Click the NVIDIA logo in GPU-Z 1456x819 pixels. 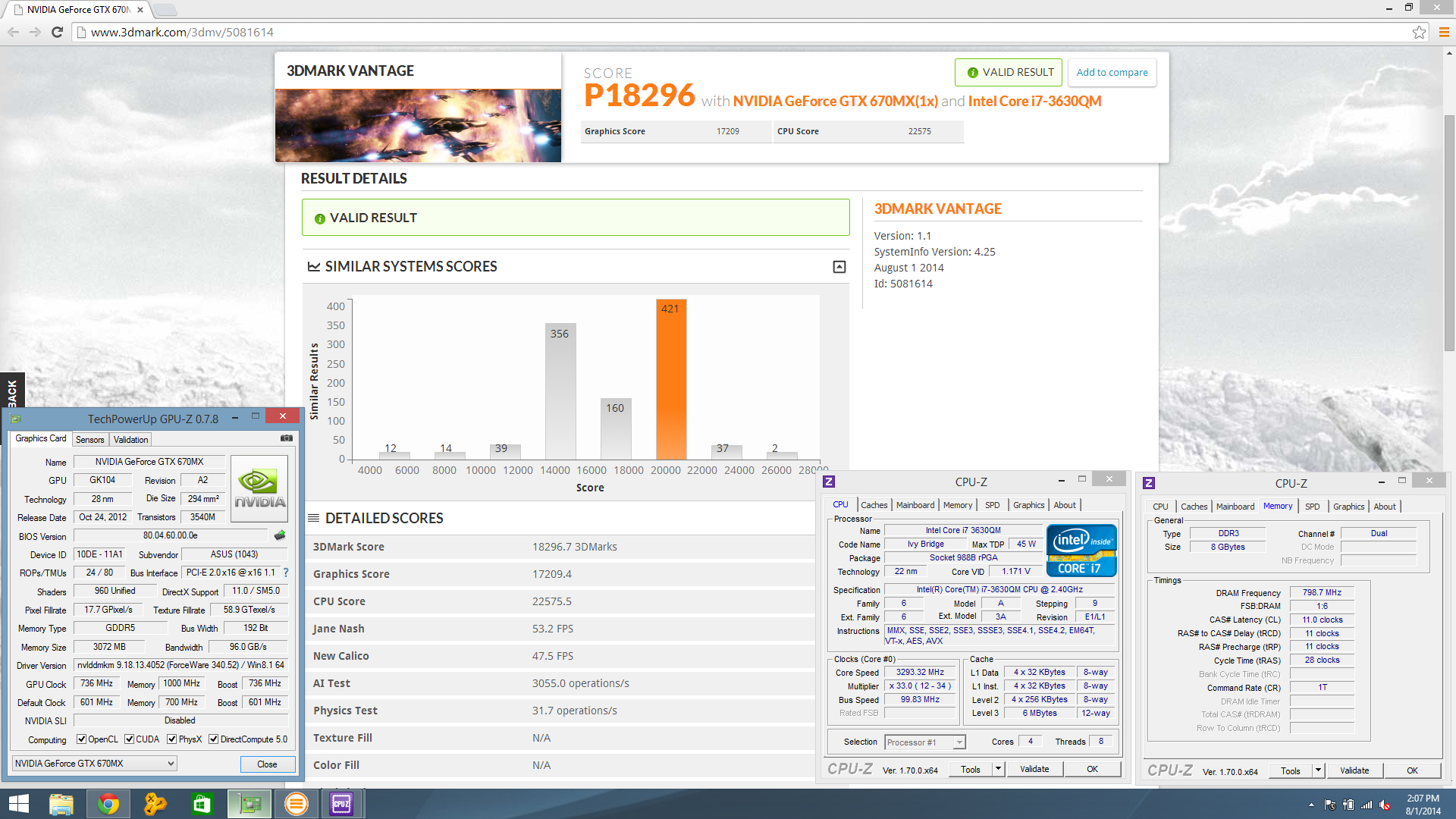click(259, 488)
